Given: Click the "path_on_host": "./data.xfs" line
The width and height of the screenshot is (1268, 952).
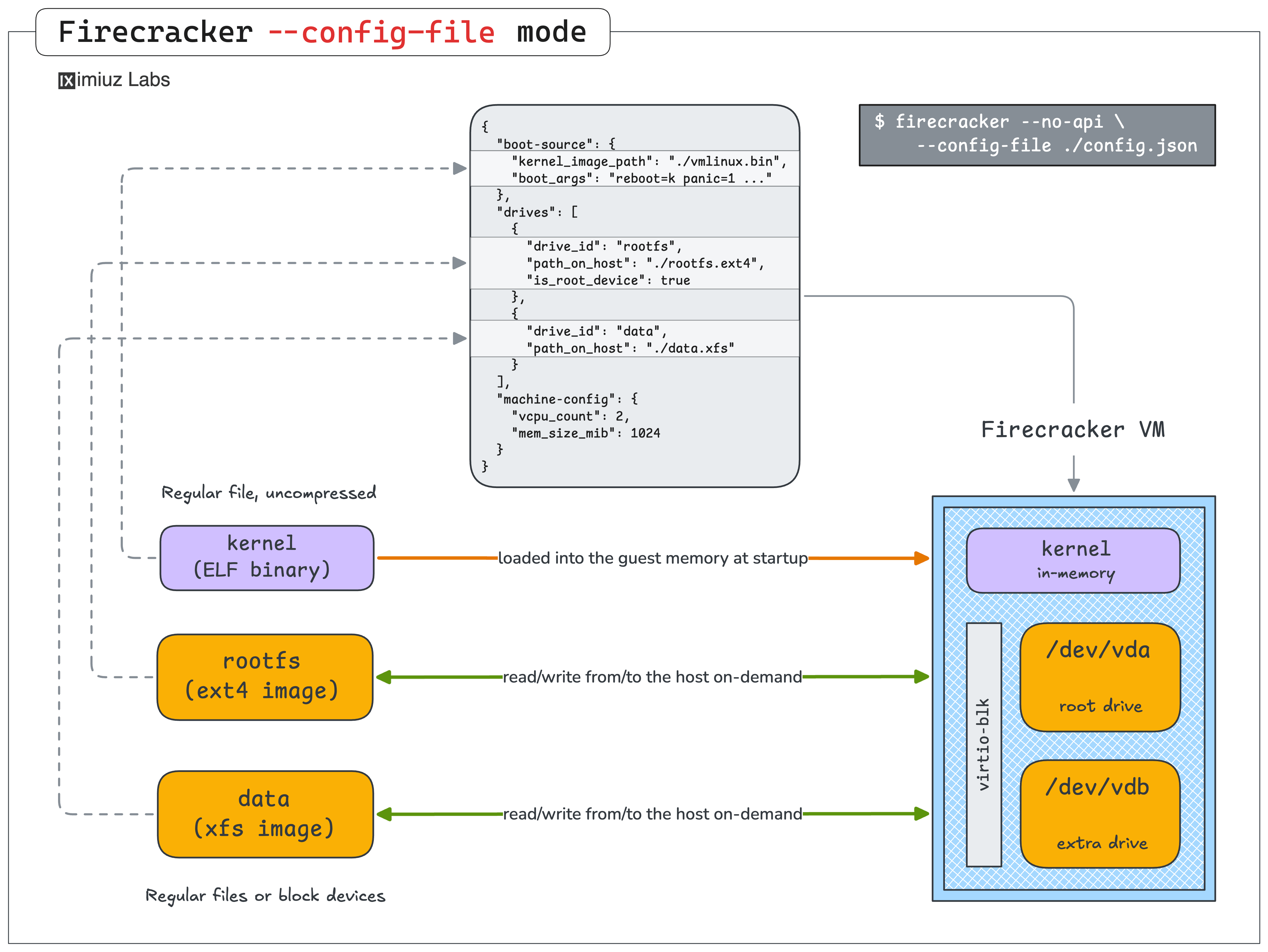Looking at the screenshot, I should tap(631, 348).
